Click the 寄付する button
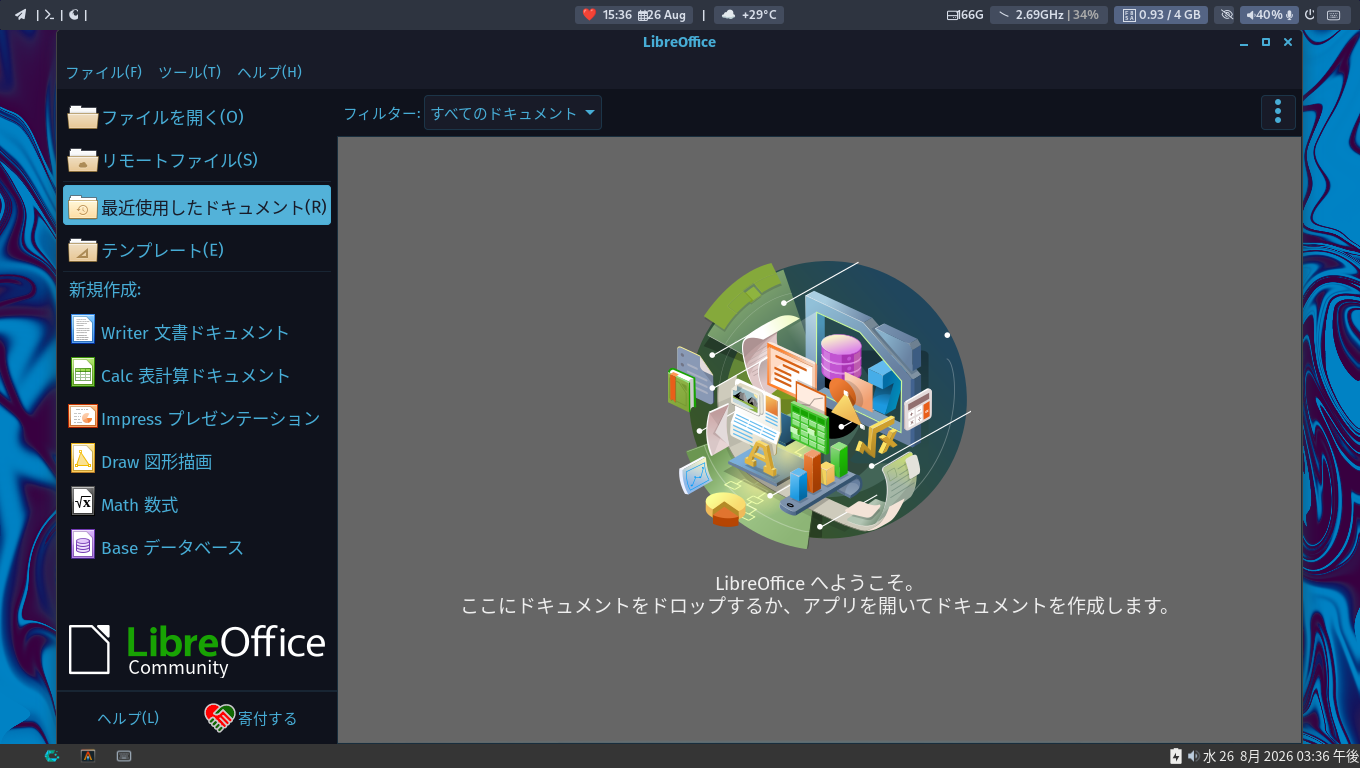This screenshot has height=768, width=1360. (x=251, y=718)
